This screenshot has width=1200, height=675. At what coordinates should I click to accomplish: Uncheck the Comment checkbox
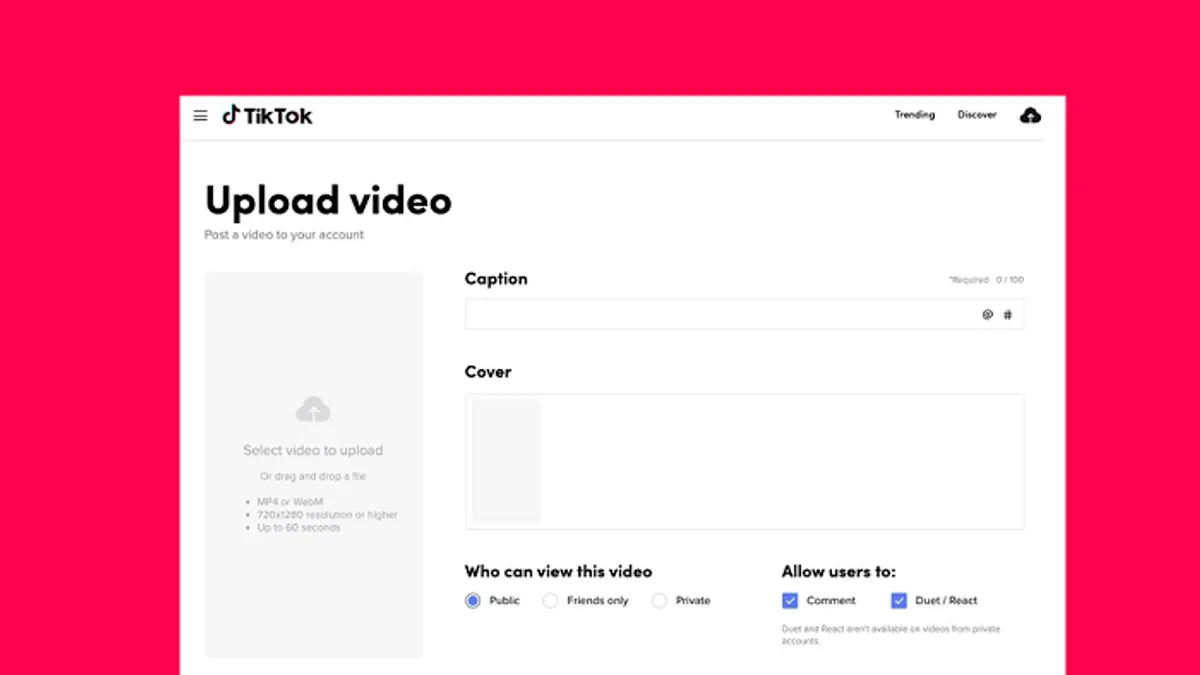pyautogui.click(x=790, y=601)
